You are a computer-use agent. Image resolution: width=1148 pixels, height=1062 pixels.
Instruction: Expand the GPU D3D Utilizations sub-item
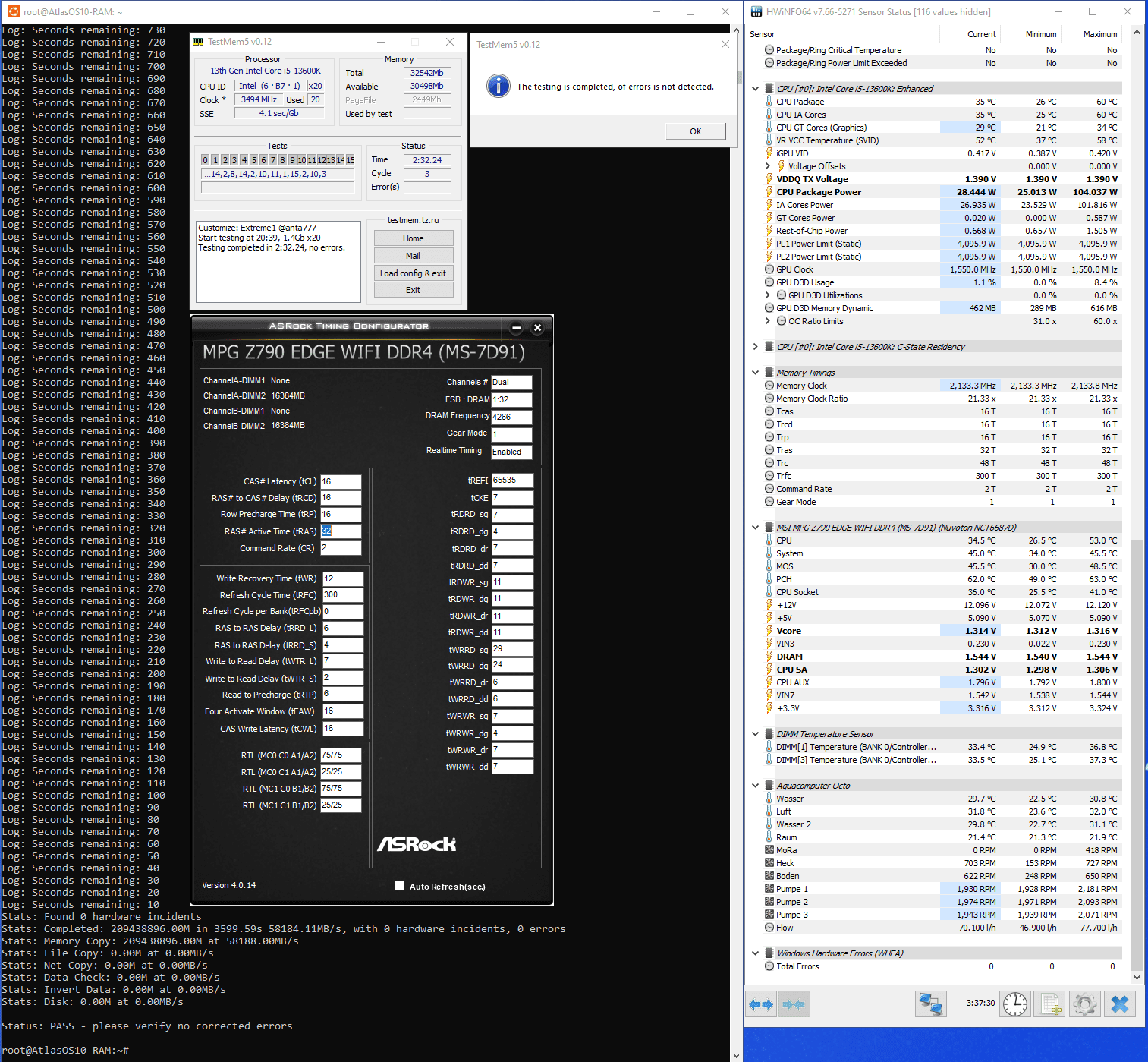[767, 295]
